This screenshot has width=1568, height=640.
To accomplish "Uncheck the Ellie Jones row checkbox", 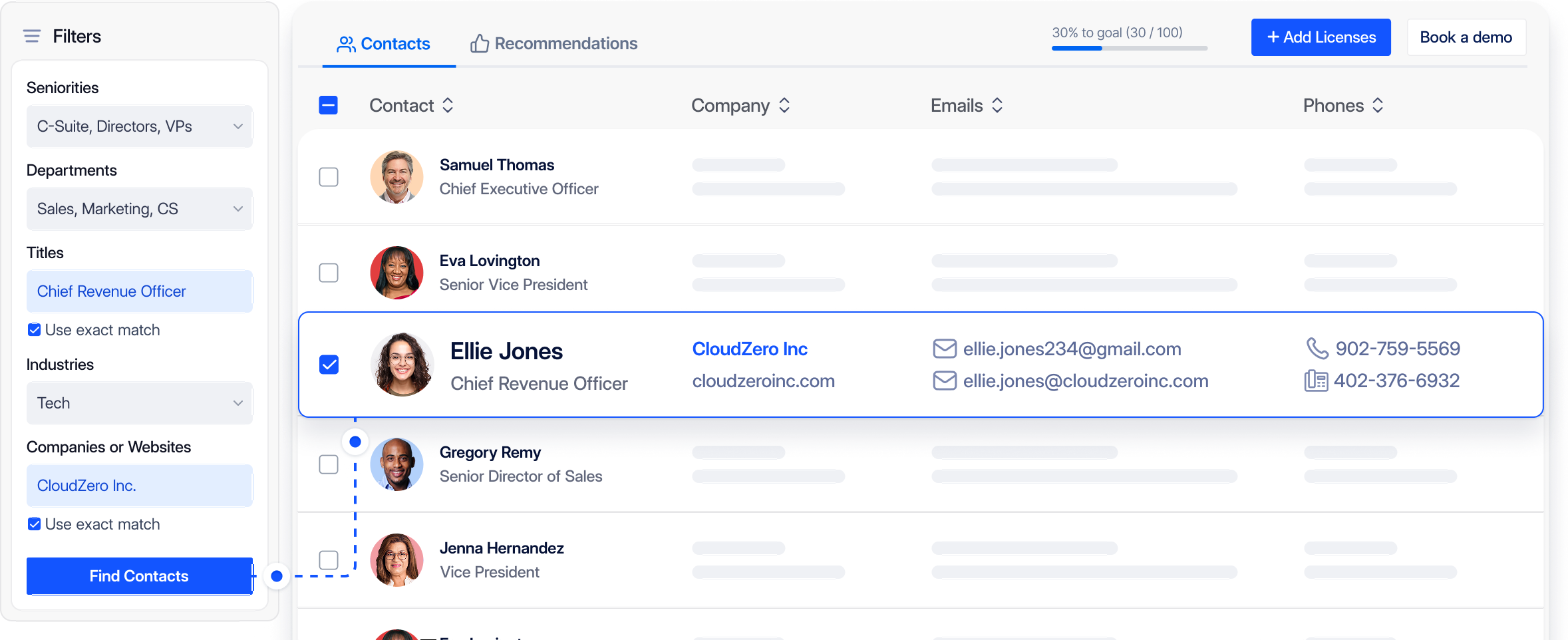I will point(329,365).
